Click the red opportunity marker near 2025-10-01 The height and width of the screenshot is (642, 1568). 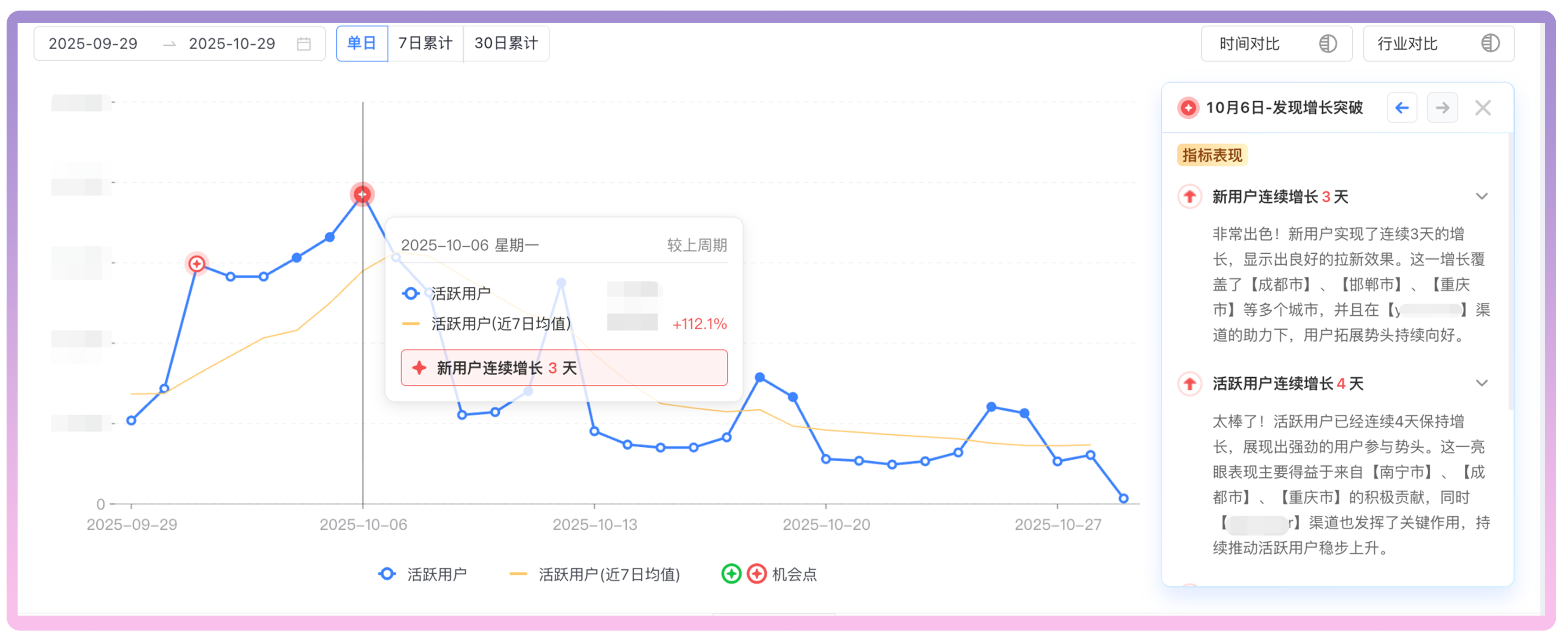pyautogui.click(x=196, y=264)
